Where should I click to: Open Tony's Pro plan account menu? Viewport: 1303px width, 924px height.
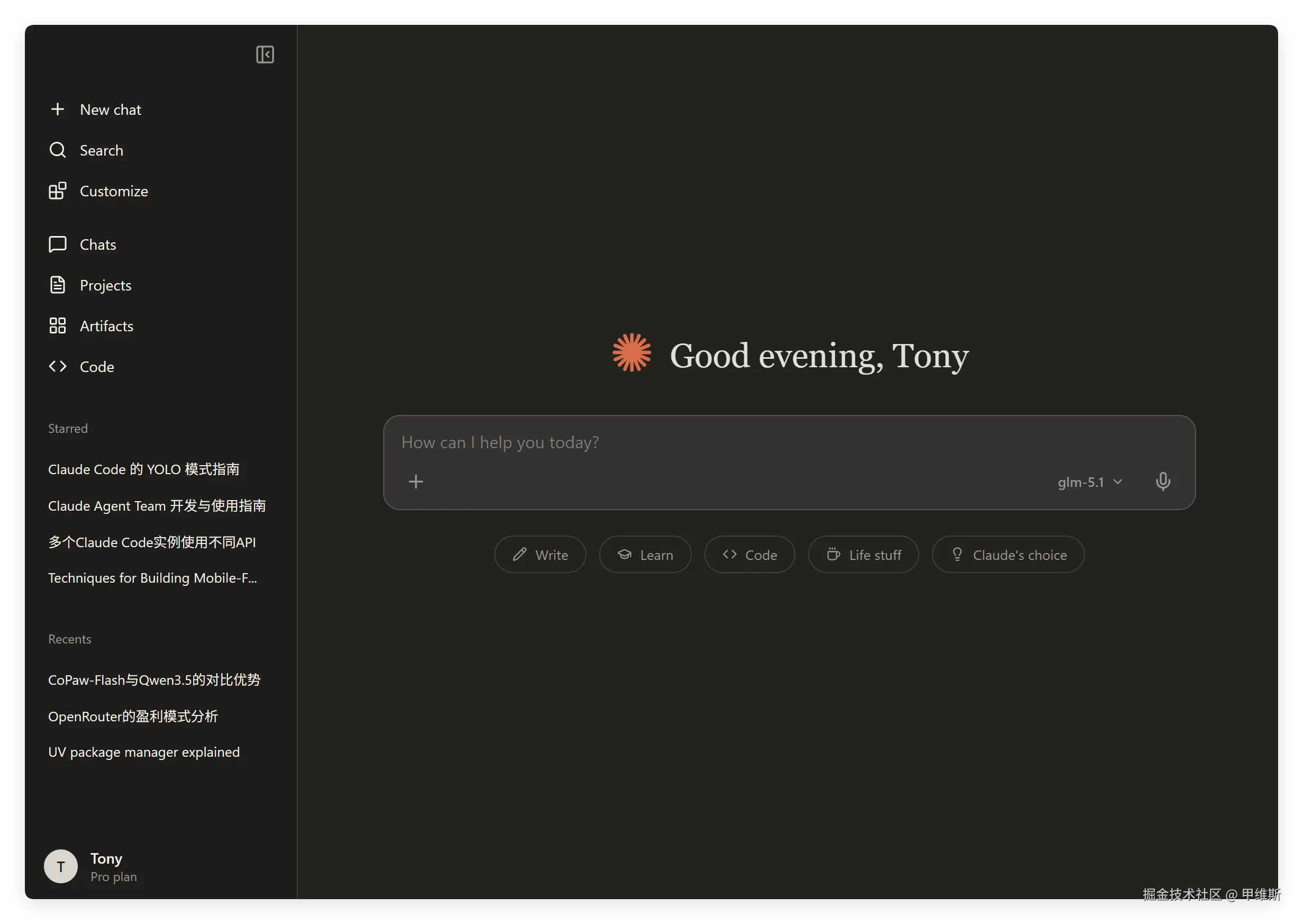pyautogui.click(x=91, y=866)
